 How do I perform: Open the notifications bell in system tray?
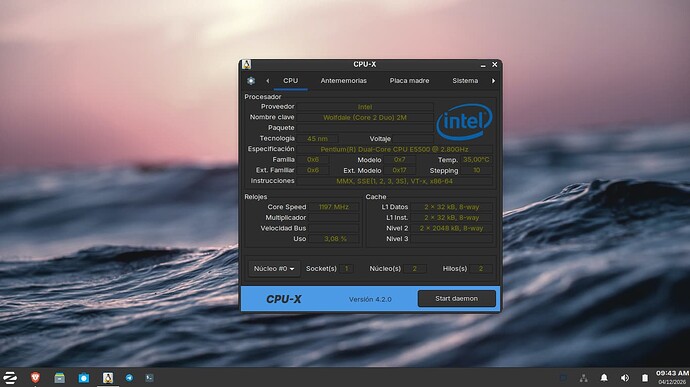click(604, 378)
